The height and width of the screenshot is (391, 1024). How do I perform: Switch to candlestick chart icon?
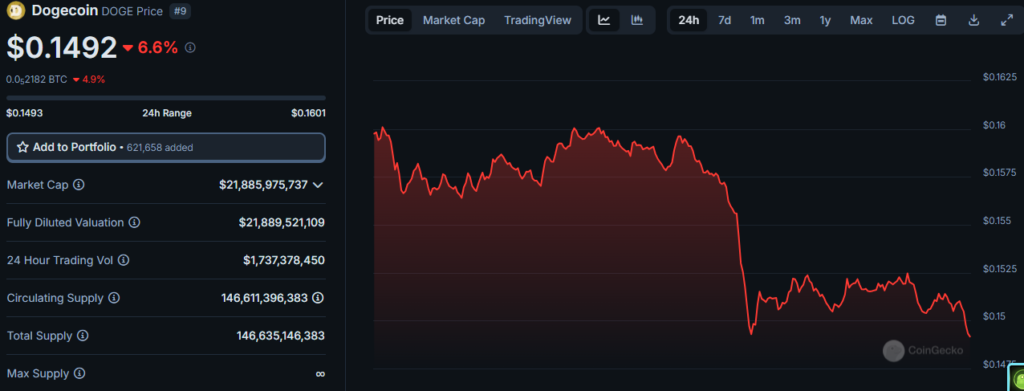click(x=637, y=20)
